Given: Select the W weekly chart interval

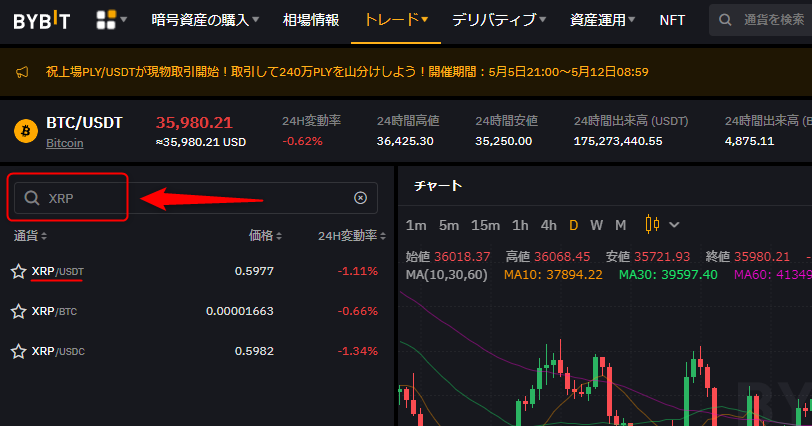Looking at the screenshot, I should [597, 225].
